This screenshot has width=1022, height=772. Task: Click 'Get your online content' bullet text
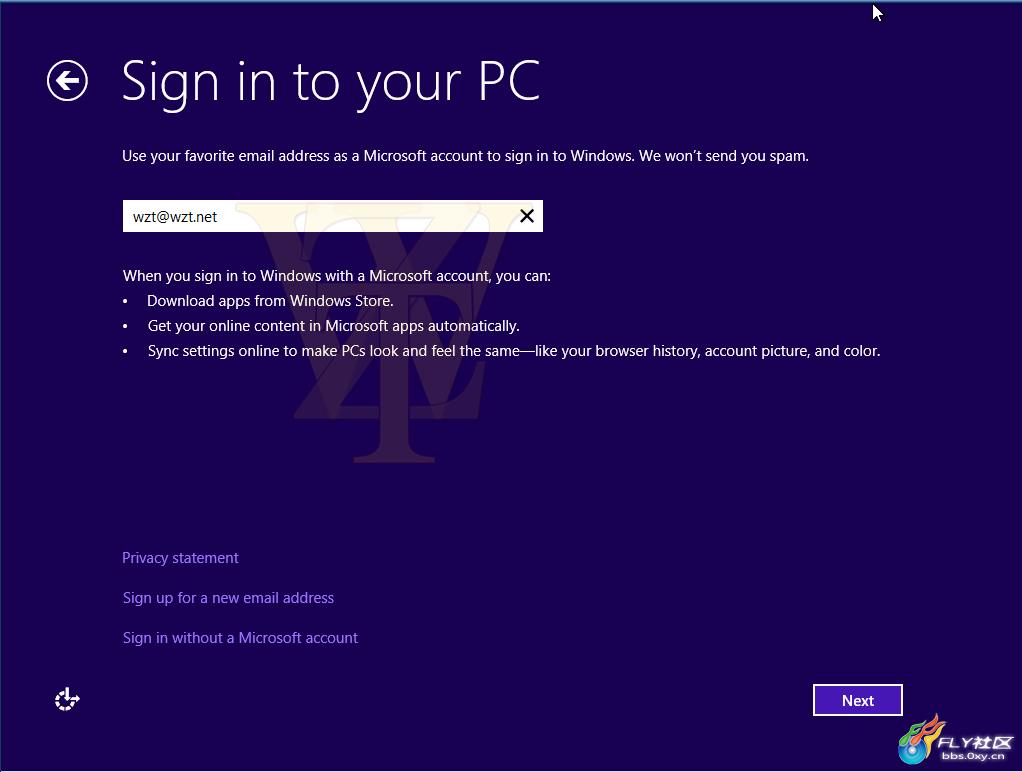click(333, 326)
